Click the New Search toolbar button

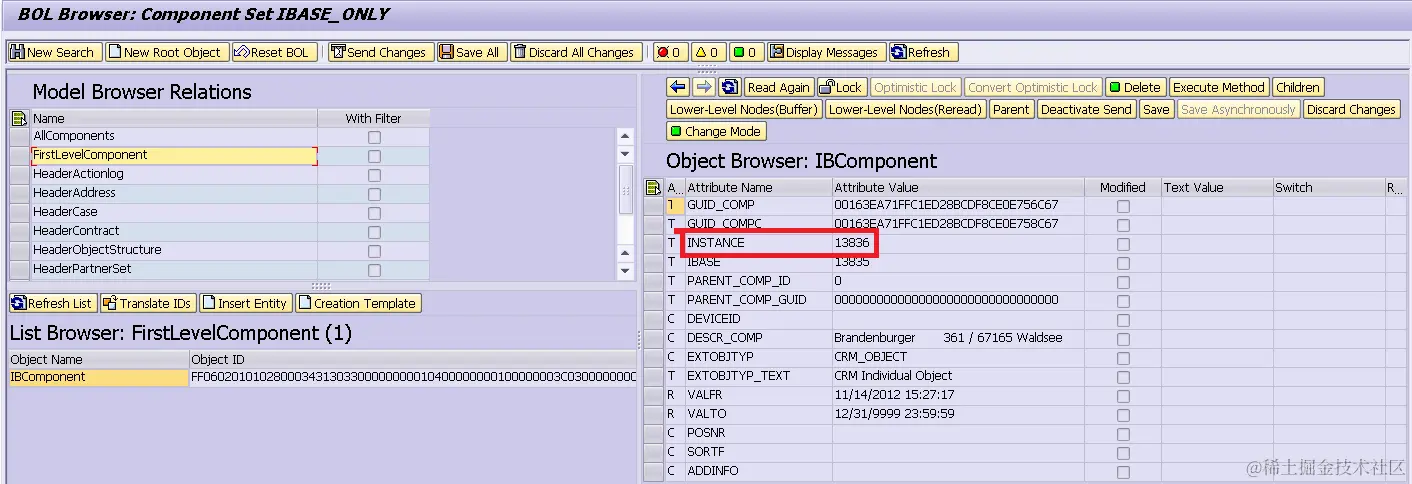tap(53, 52)
